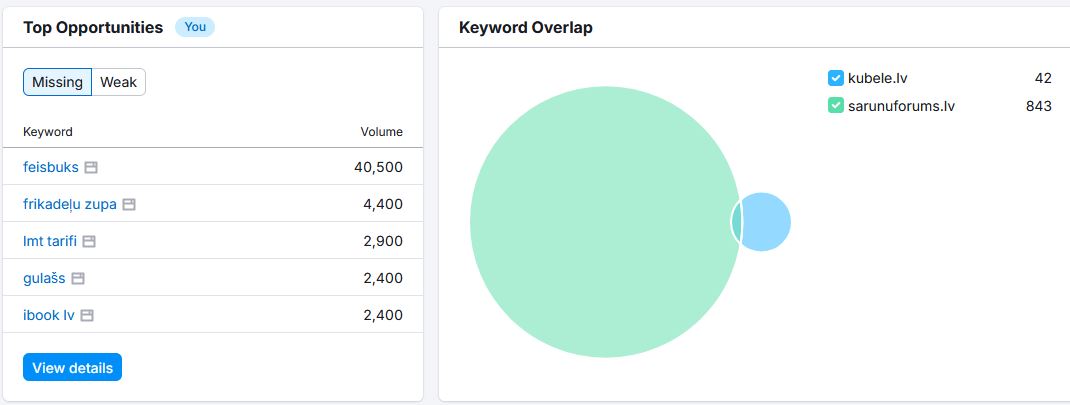
Task: Click the lmt tarifi keyword link
Action: (50, 241)
